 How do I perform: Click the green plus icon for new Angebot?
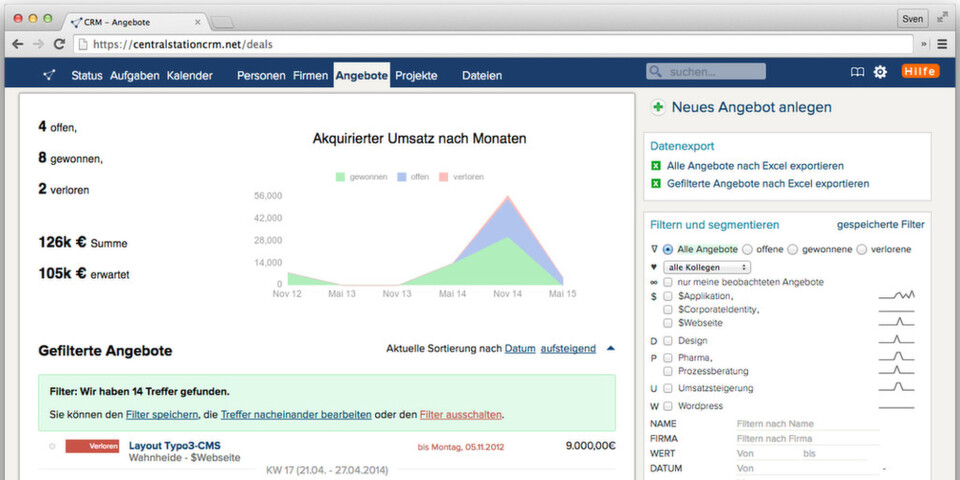(658, 108)
